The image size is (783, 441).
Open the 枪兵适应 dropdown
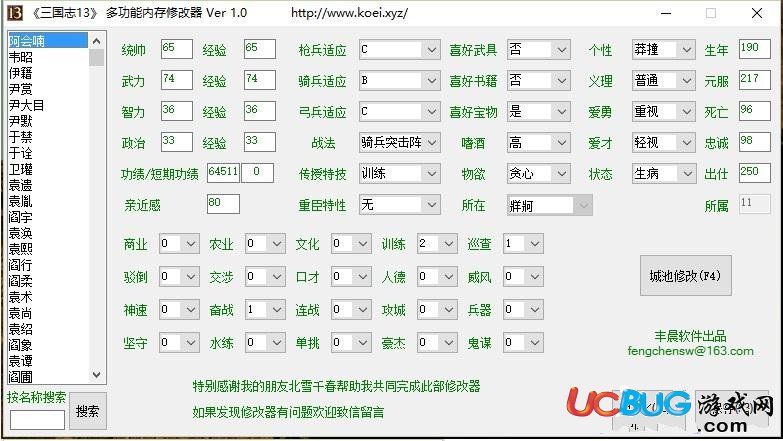(399, 49)
